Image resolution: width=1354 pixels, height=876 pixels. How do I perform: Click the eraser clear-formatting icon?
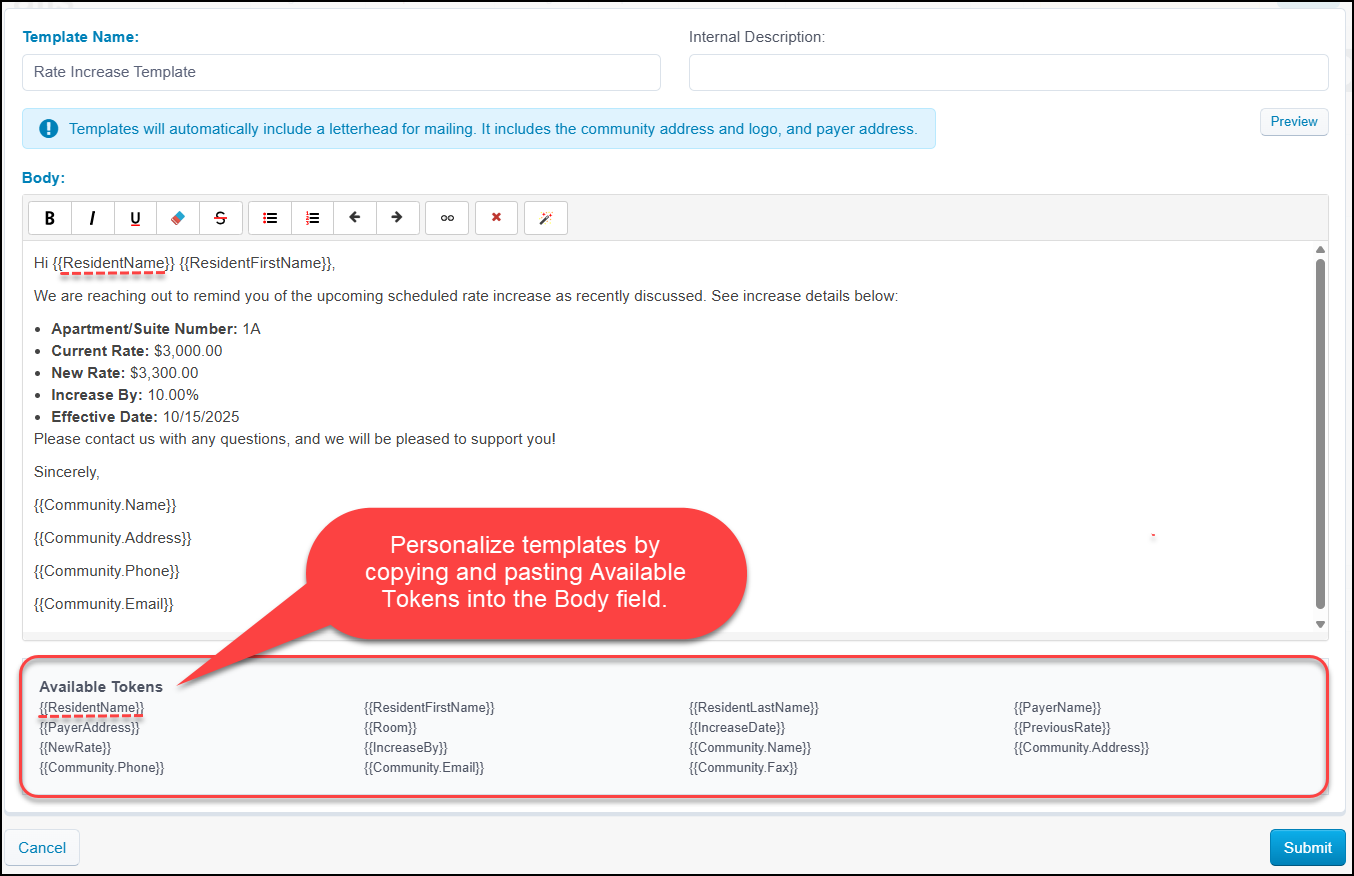click(x=178, y=218)
